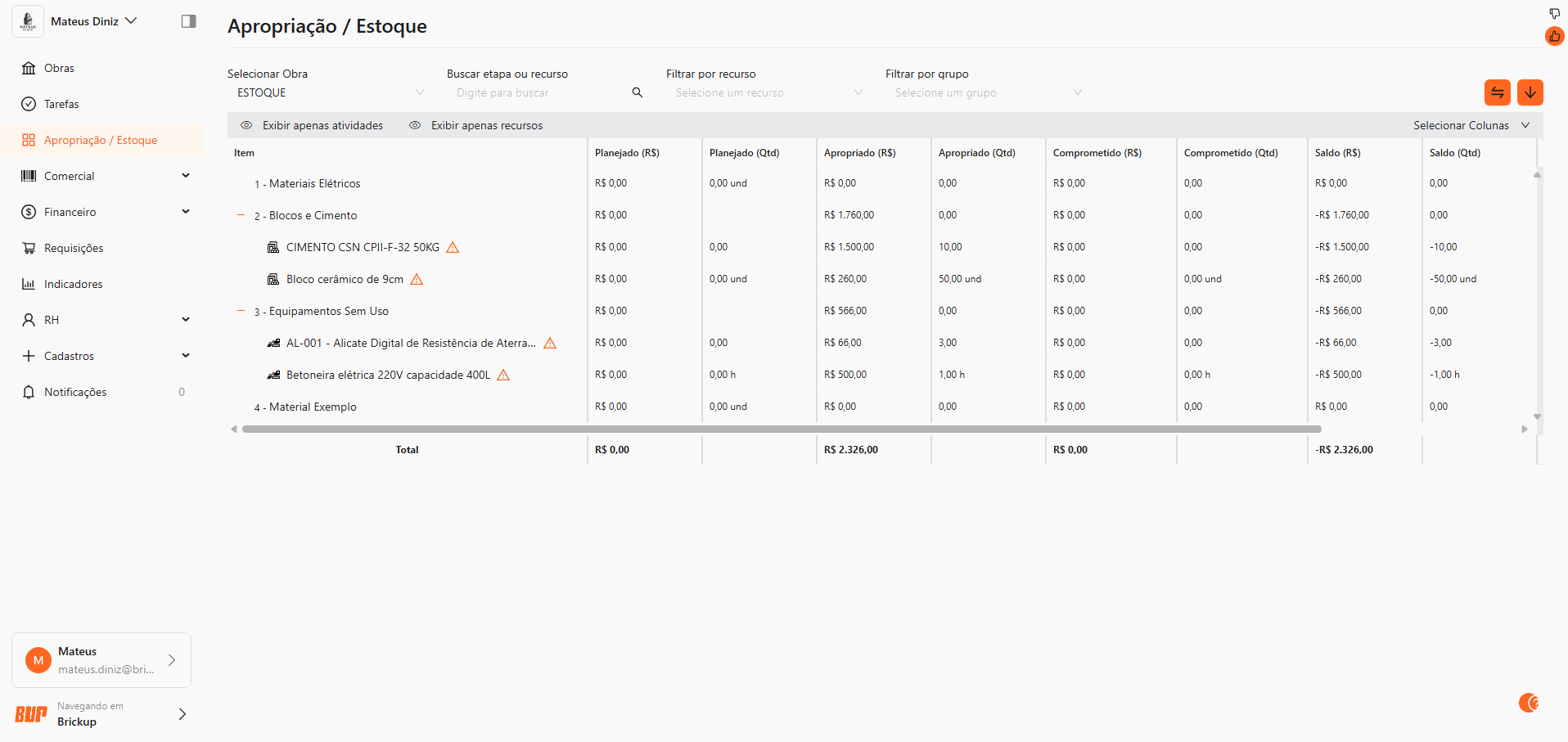Click the thumbs-down feedback icon
Image resolution: width=1568 pixels, height=742 pixels.
(1555, 13)
